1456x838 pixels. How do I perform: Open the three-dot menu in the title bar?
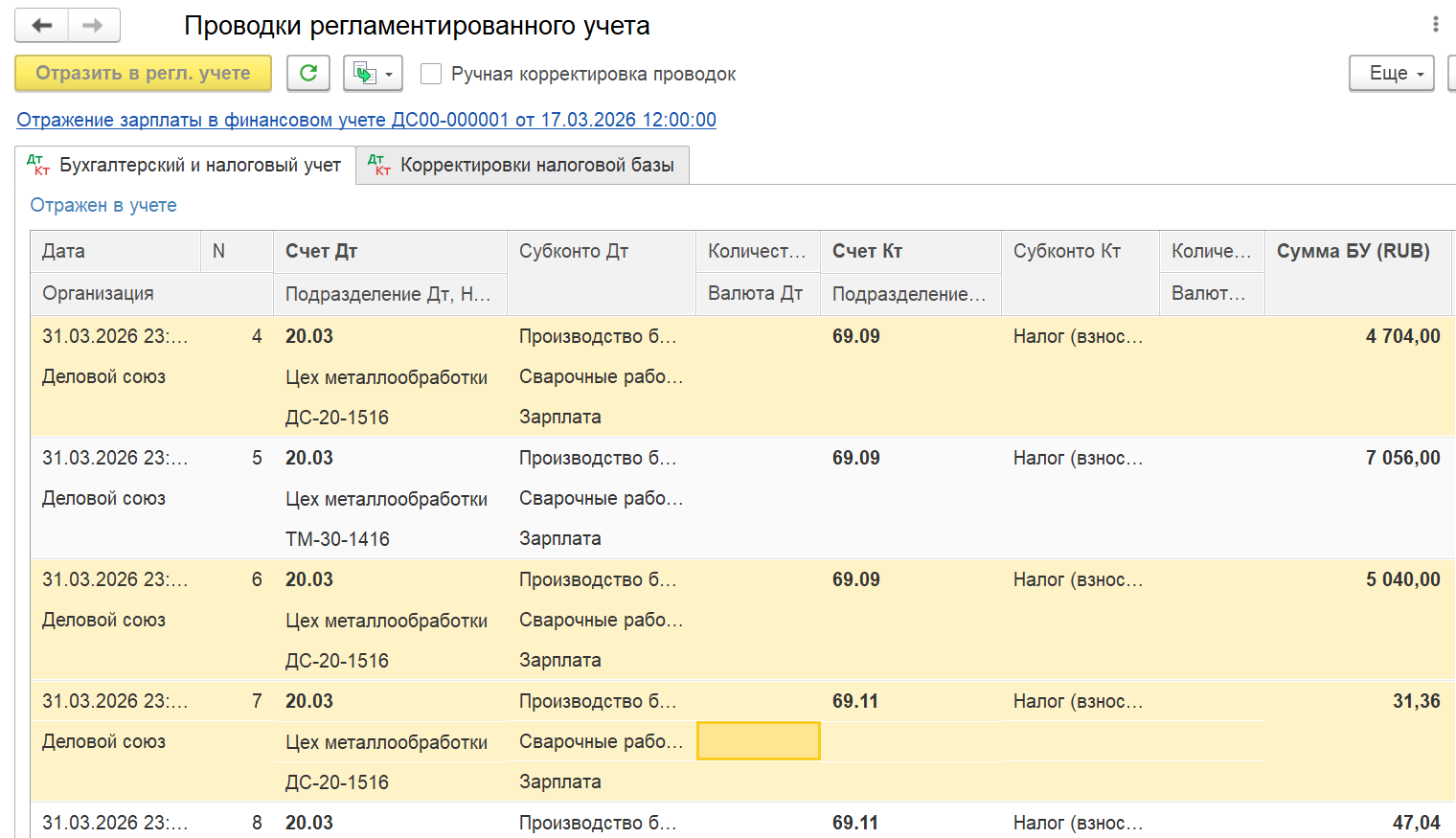click(1435, 25)
